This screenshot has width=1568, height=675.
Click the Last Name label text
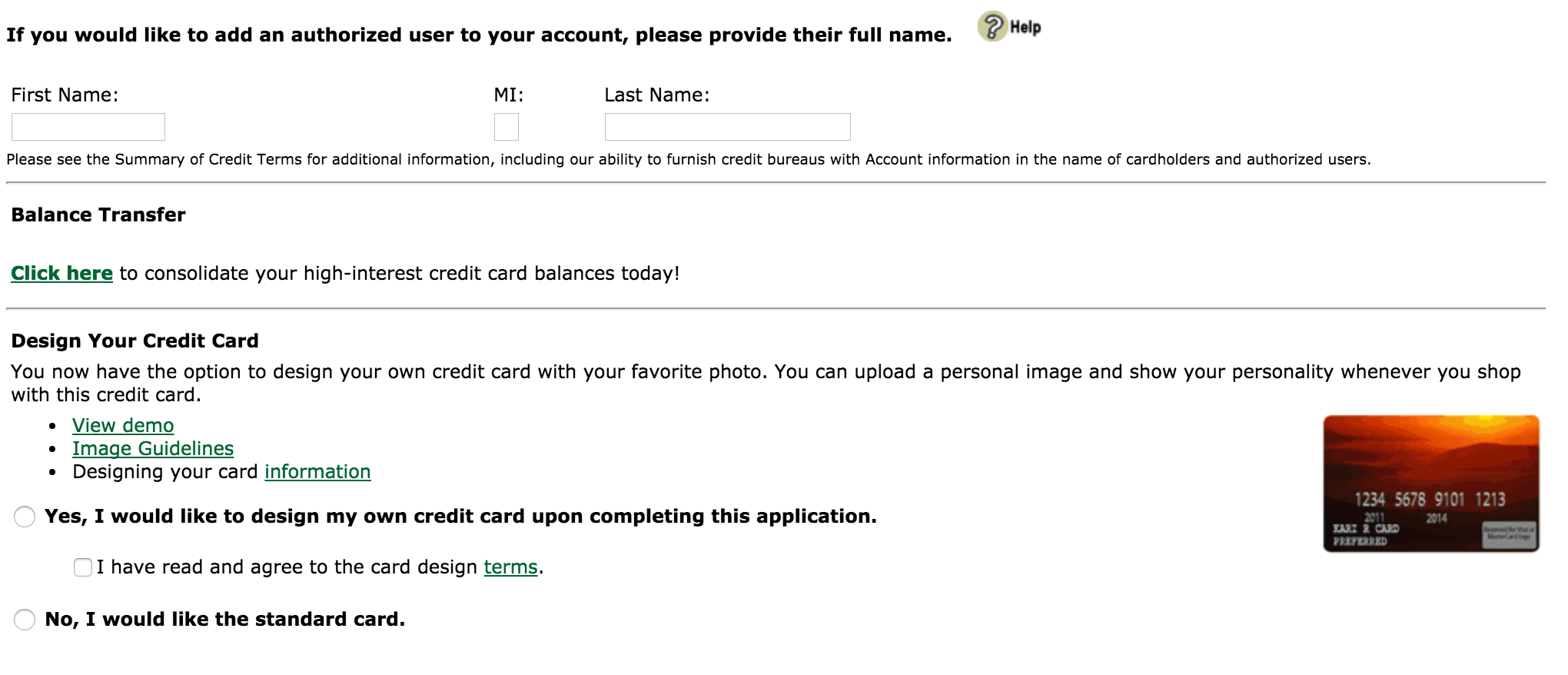pos(657,95)
